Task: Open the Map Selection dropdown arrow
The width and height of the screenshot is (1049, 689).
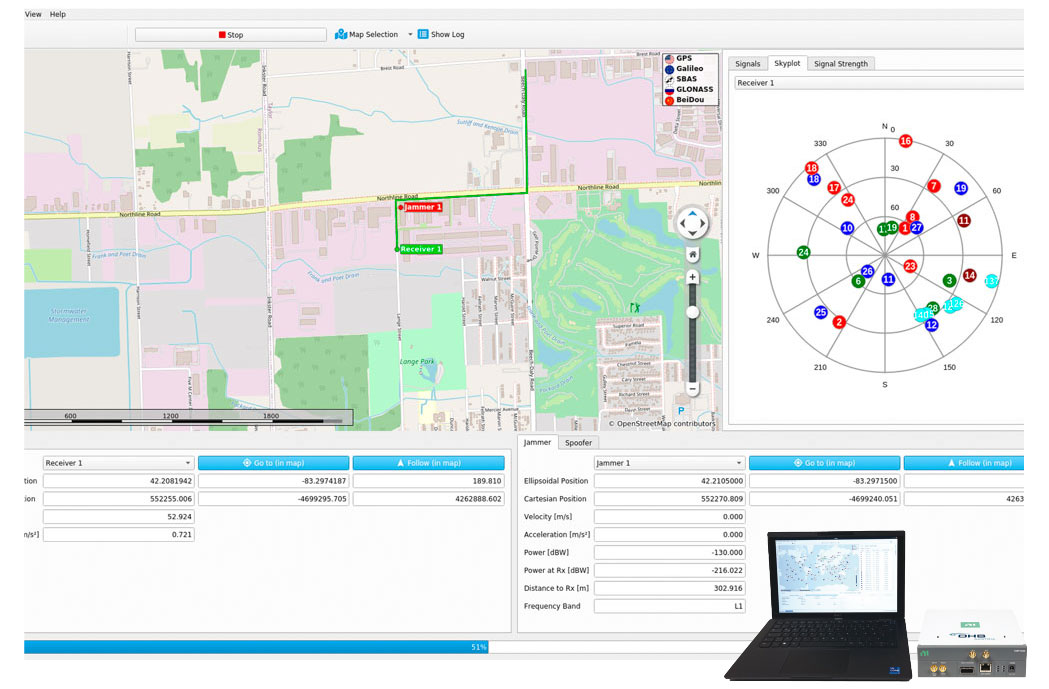Action: (x=410, y=35)
